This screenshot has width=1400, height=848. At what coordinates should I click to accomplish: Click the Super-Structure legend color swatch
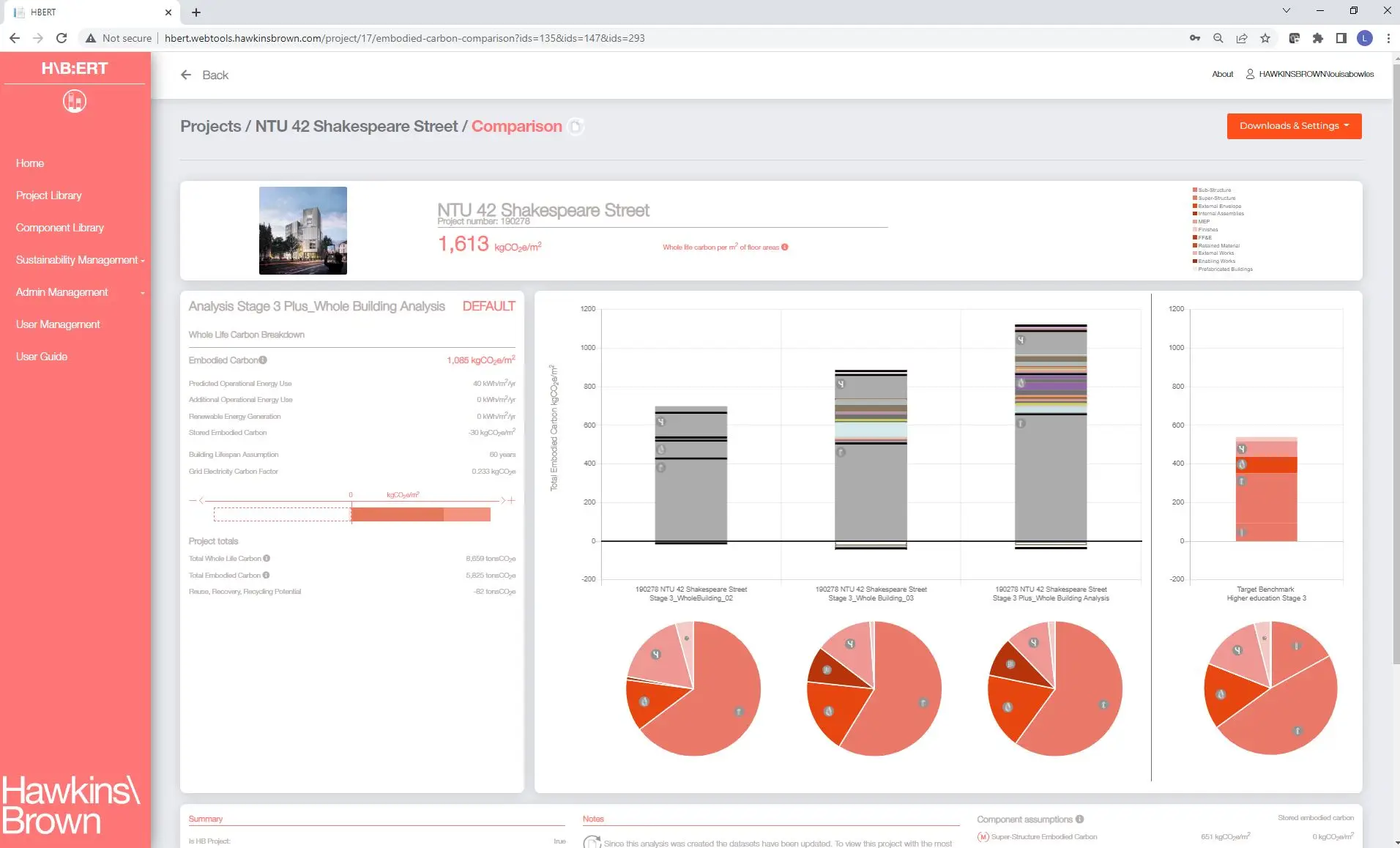point(1195,198)
